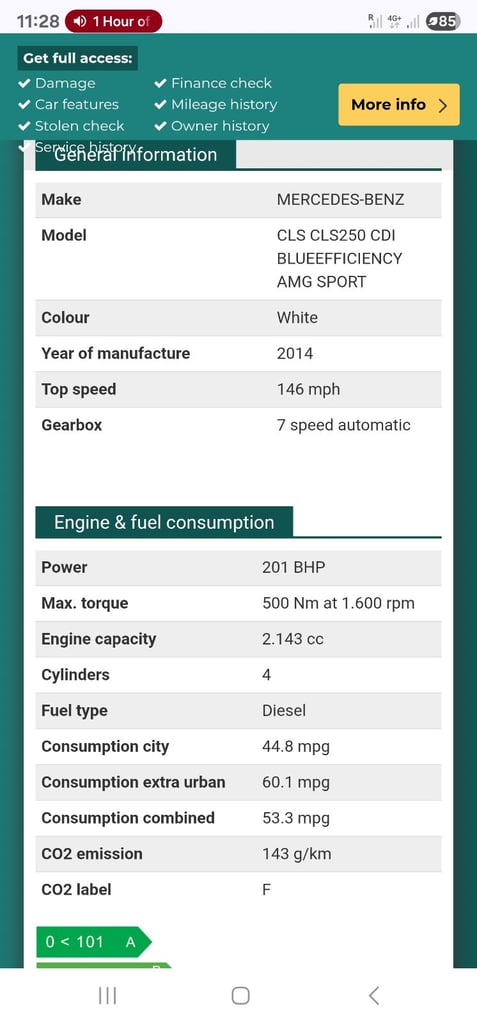
Task: Select the General Information section header
Action: click(x=135, y=155)
